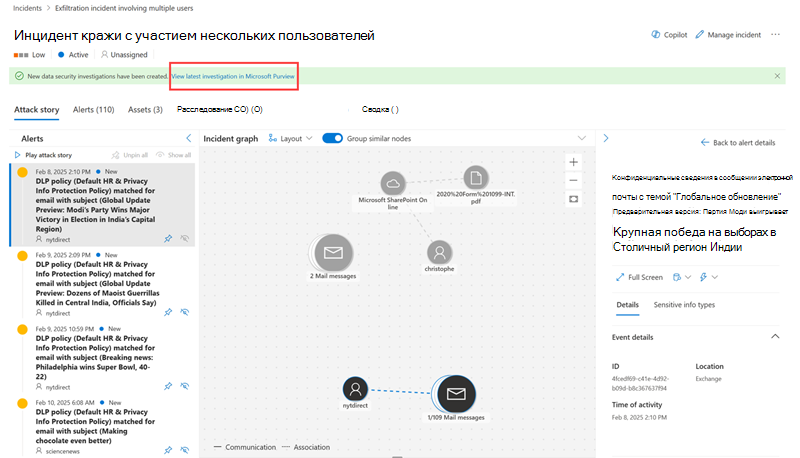Image resolution: width=800 pixels, height=458 pixels.
Task: Open the Layout dropdown in incident graph
Action: pos(290,139)
